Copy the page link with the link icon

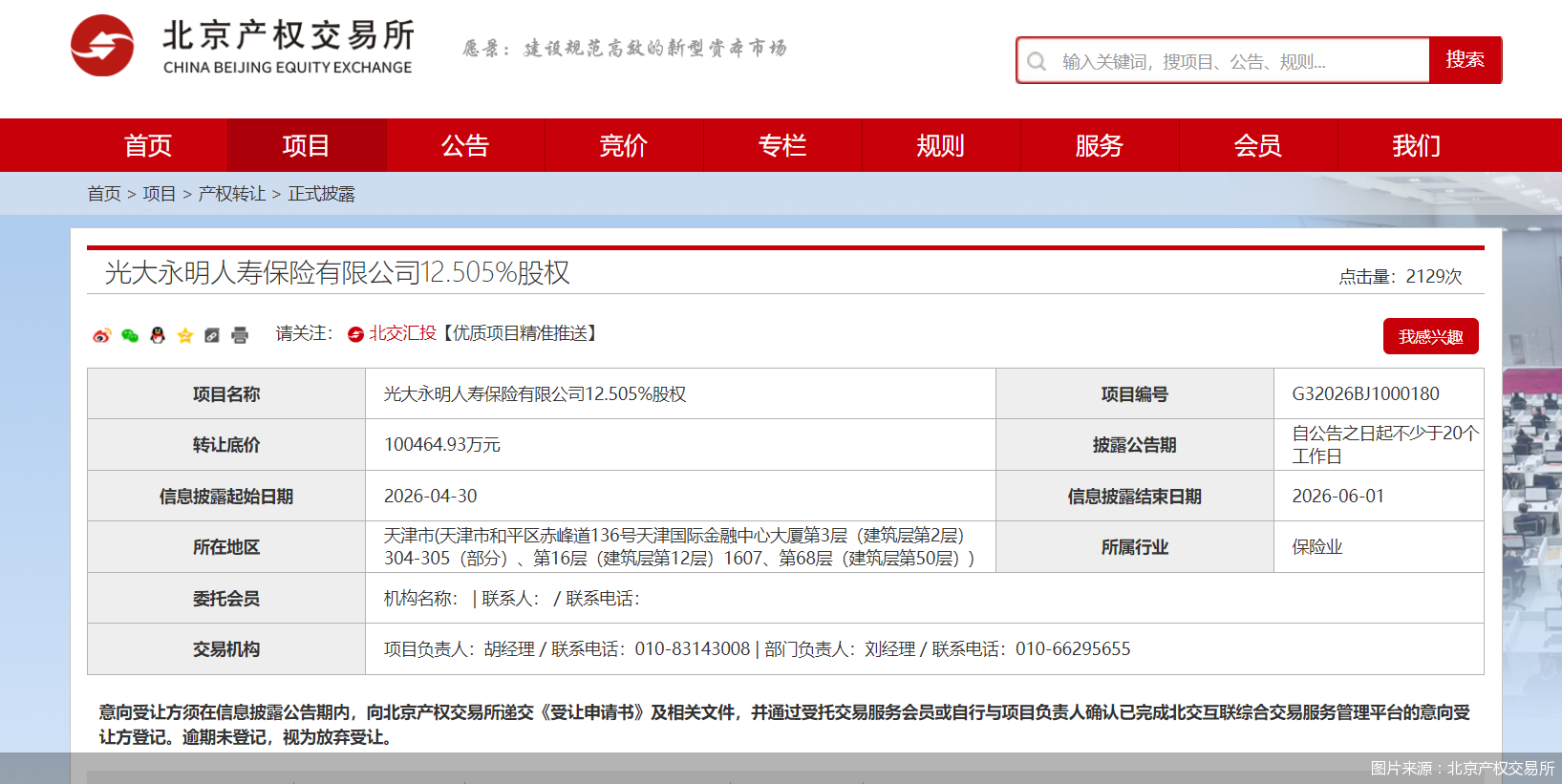point(212,335)
